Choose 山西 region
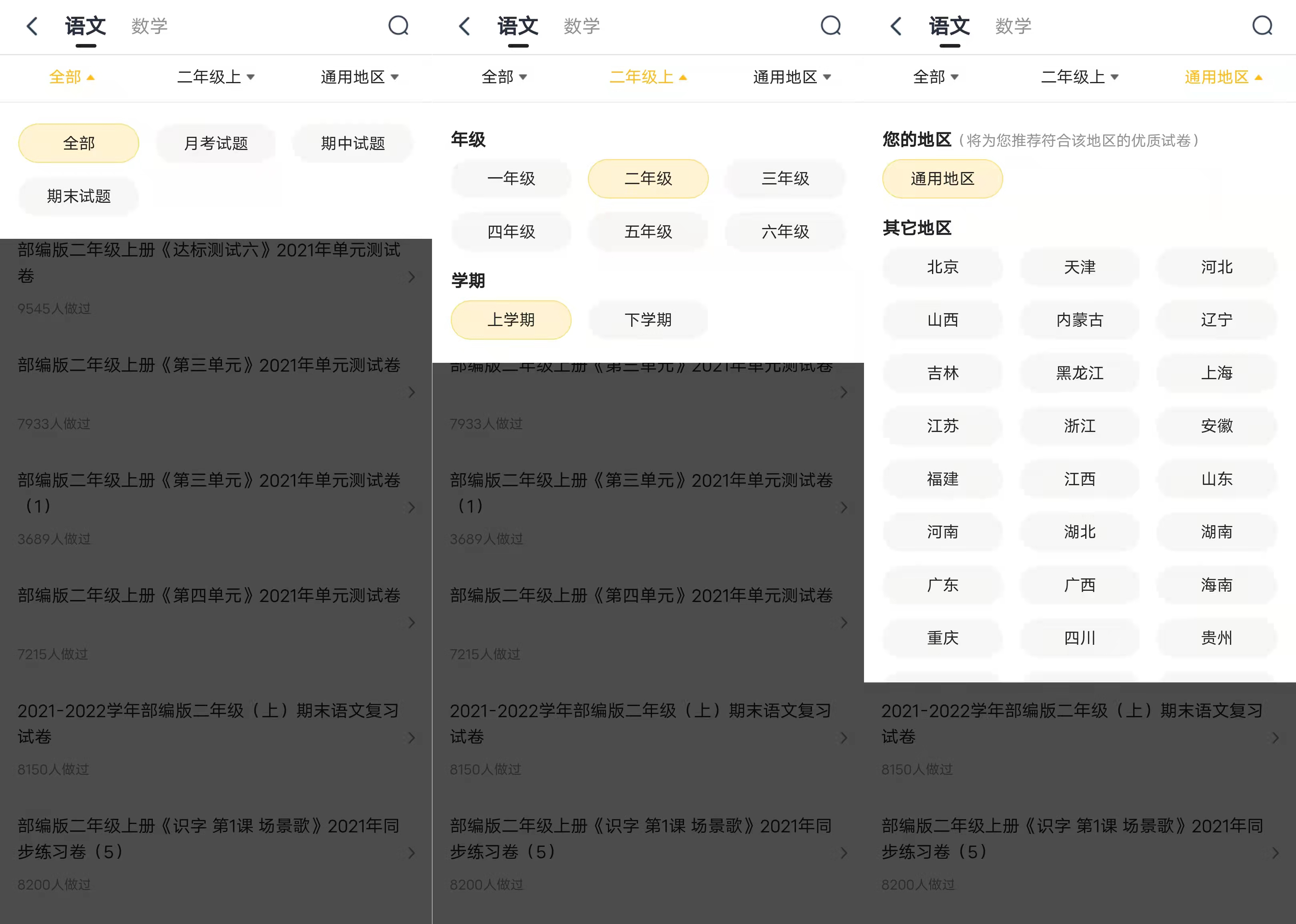Image resolution: width=1296 pixels, height=924 pixels. click(x=942, y=320)
